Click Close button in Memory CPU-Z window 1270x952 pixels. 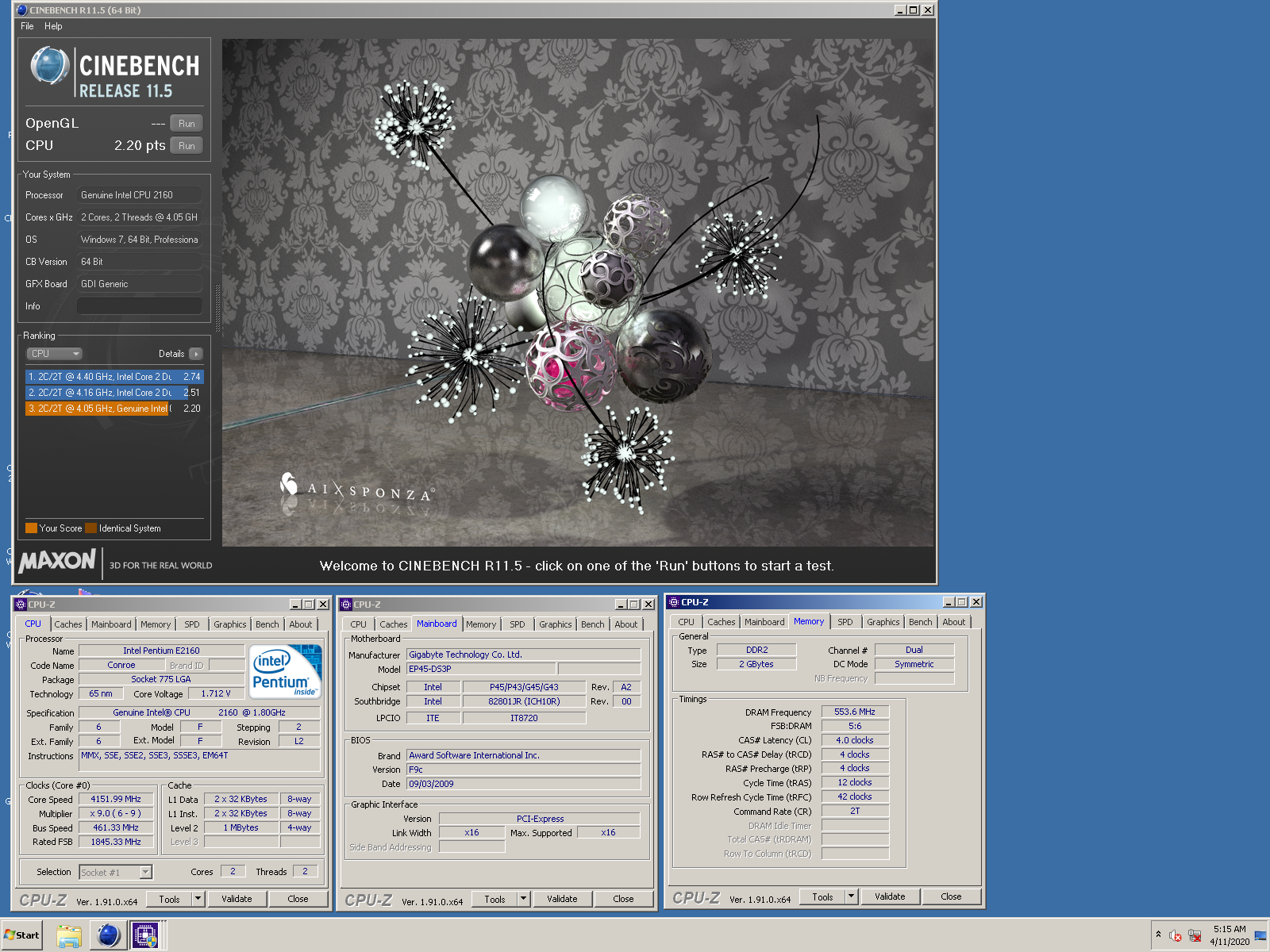(x=951, y=896)
